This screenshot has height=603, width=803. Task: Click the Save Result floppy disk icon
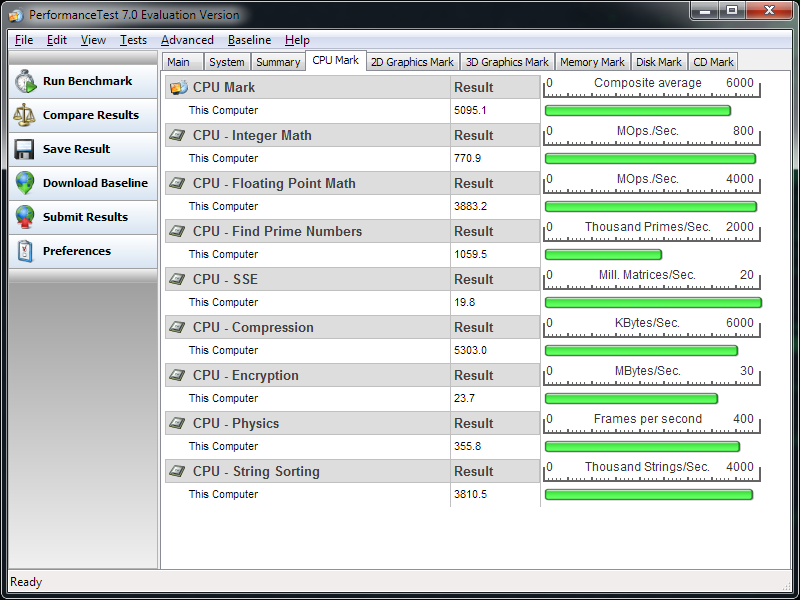[24, 149]
